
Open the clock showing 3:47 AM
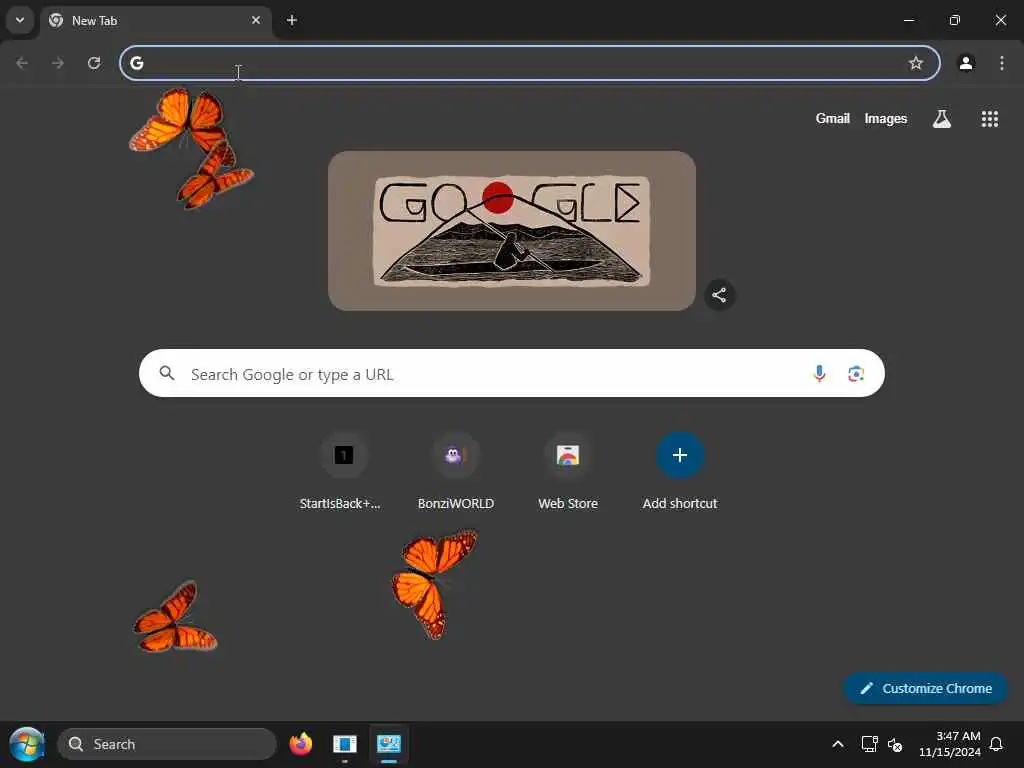[950, 744]
